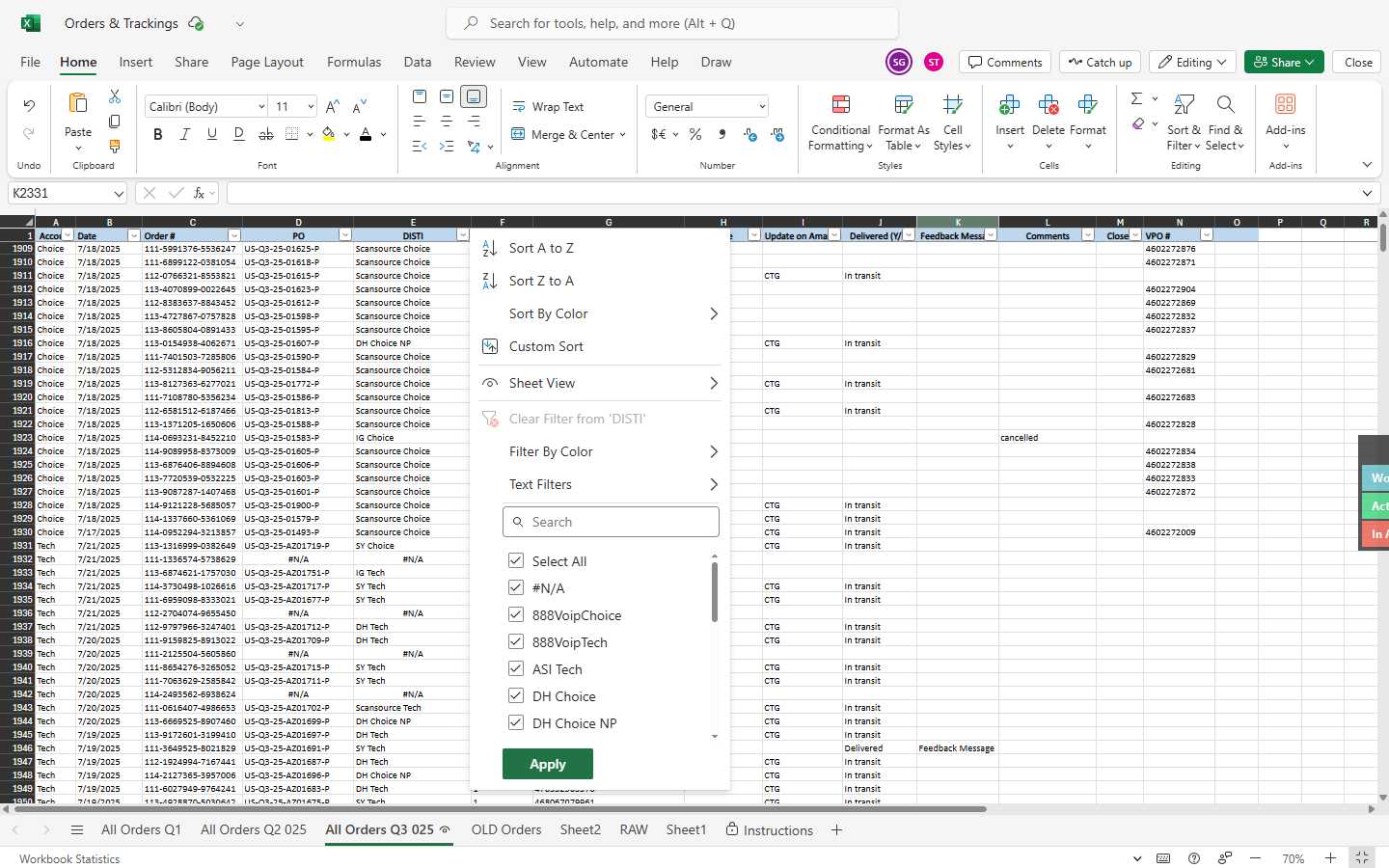Click Workbook Statistics in status bar
Image resolution: width=1389 pixels, height=868 pixels.
[69, 858]
